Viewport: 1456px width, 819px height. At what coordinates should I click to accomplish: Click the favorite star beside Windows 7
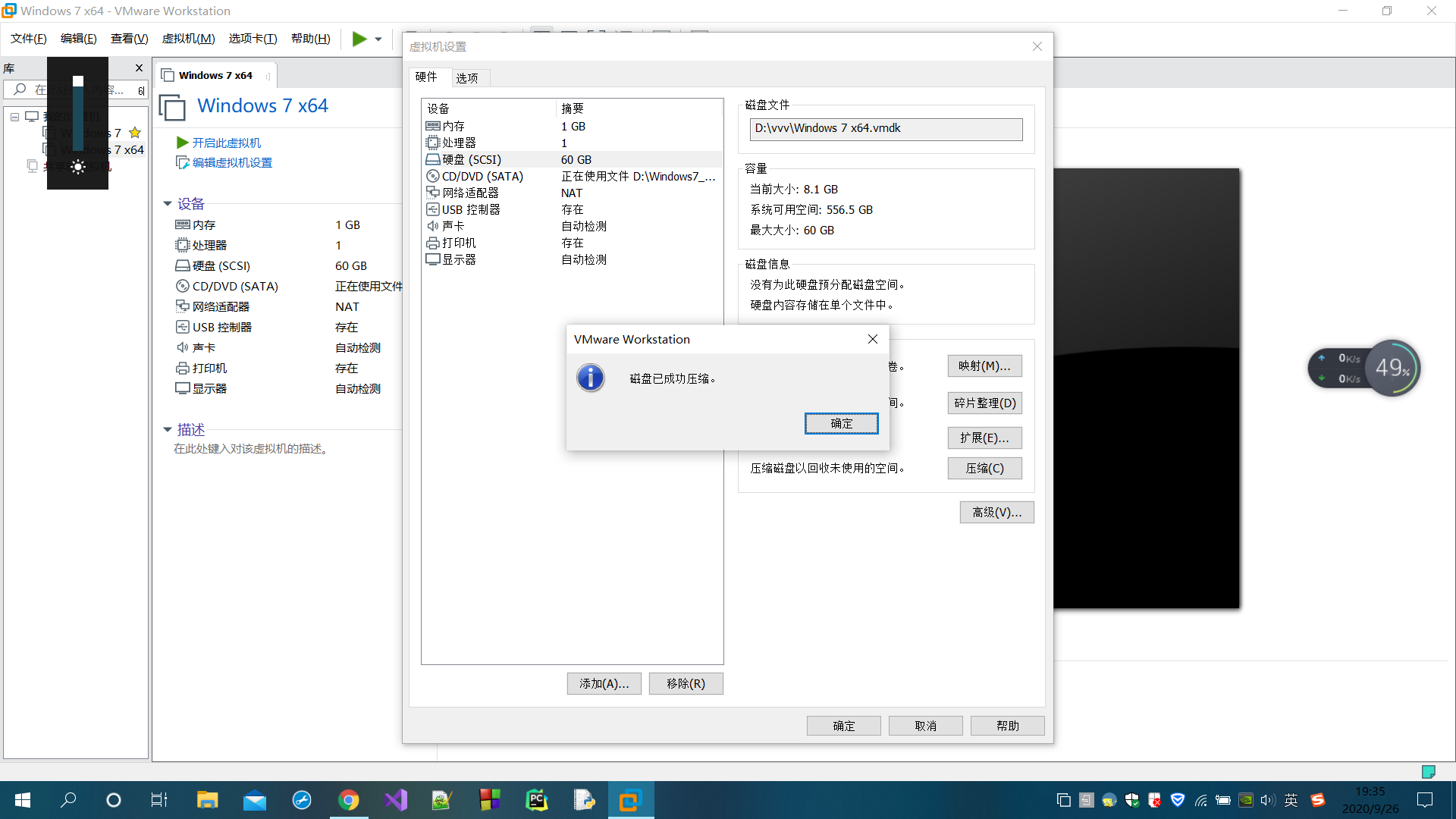coord(135,132)
